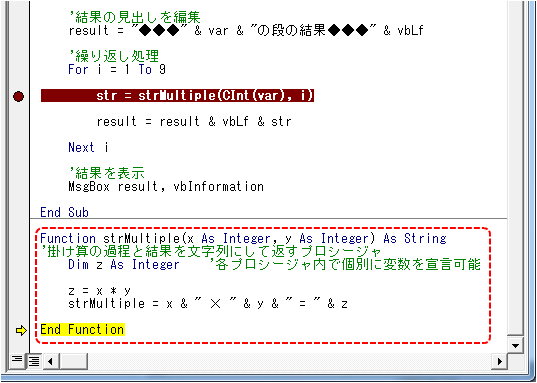Click the result = result & vbLf & str line
537x383 pixels.
coord(194,121)
